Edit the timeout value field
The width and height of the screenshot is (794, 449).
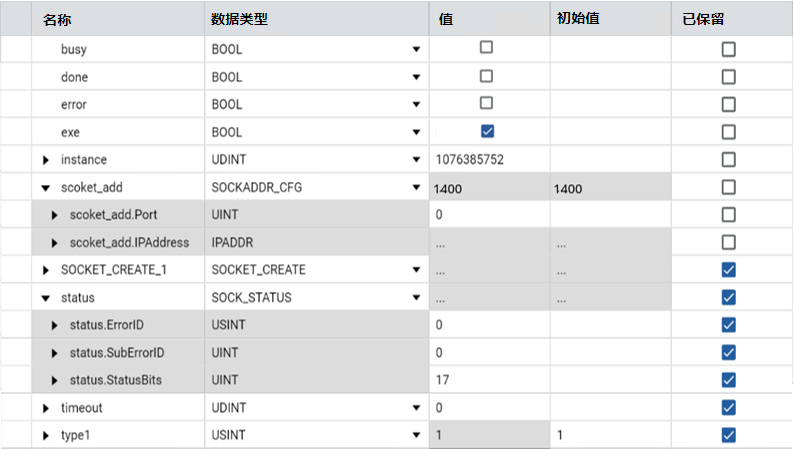(488, 408)
